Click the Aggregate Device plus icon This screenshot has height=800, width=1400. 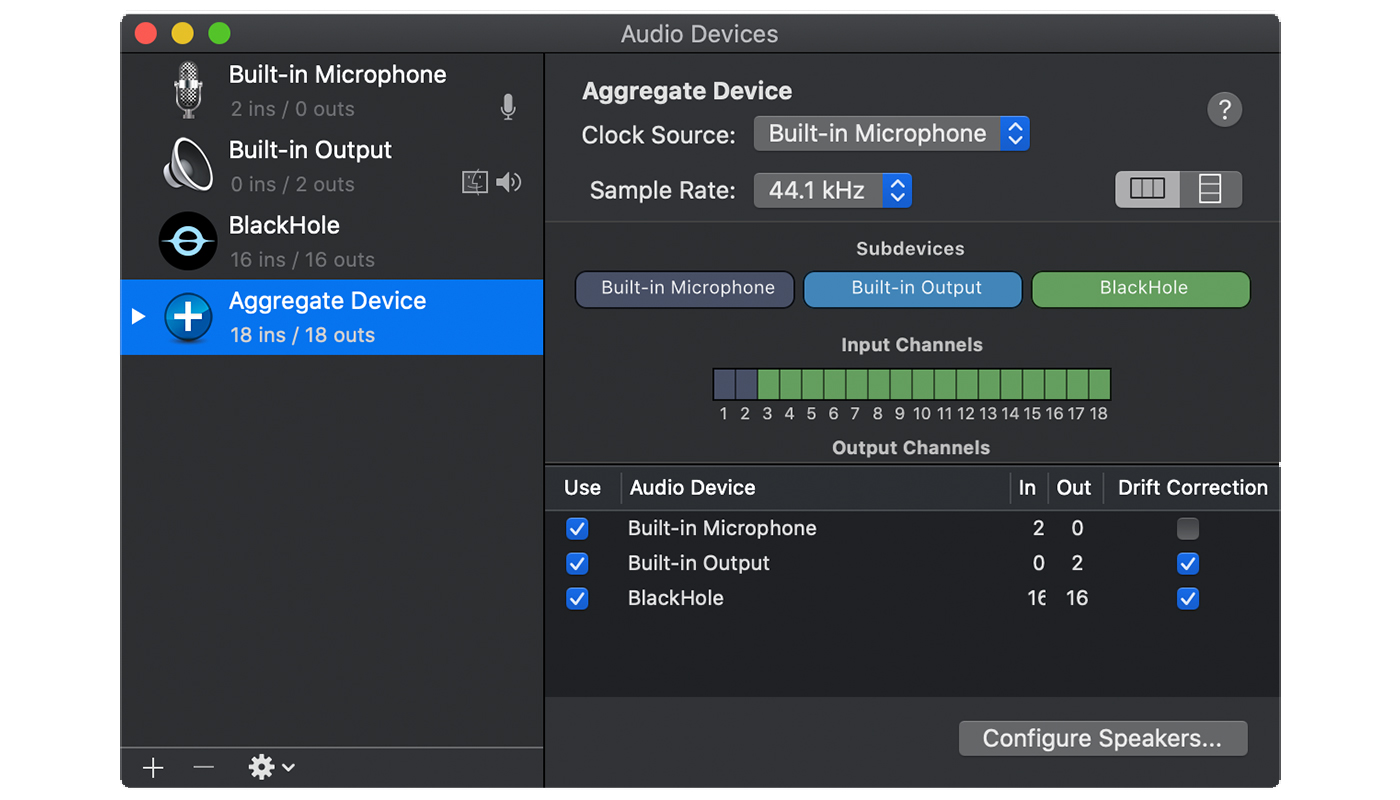coord(188,317)
